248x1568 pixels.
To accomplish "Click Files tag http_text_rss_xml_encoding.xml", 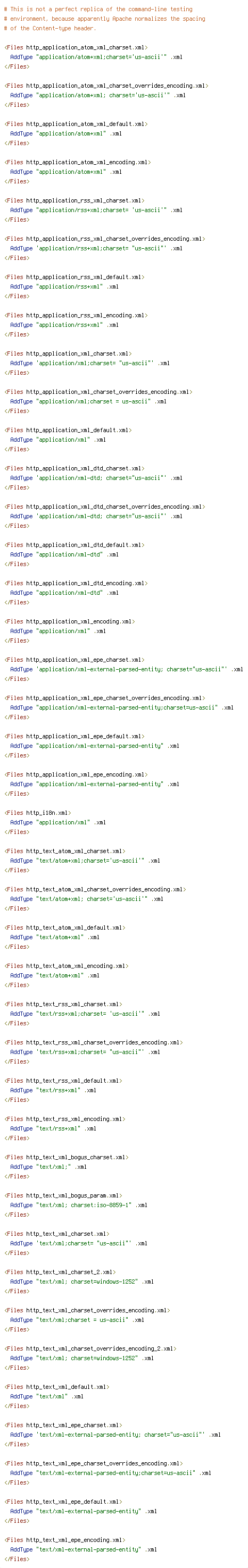I will 64,1119.
